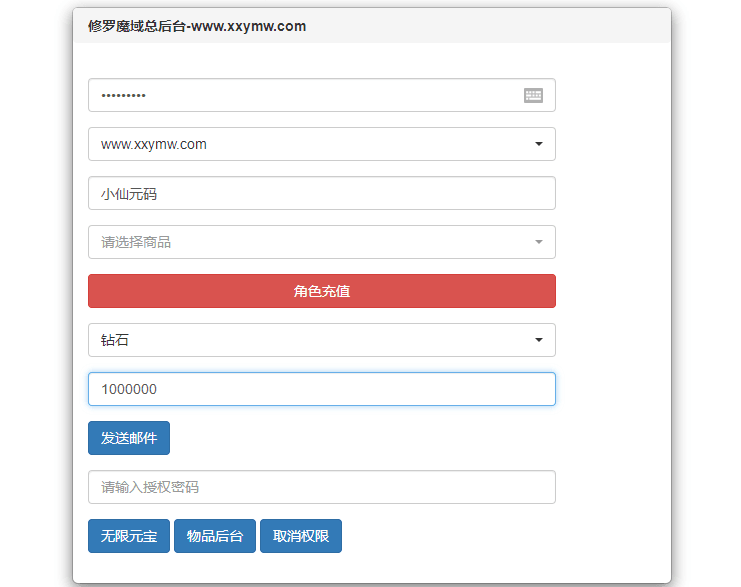This screenshot has width=741, height=587.
Task: Click the 发送邮件 button
Action: tap(129, 438)
